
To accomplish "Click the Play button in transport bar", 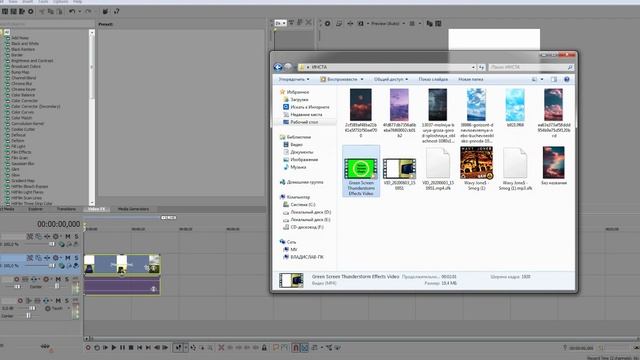I will tap(114, 348).
